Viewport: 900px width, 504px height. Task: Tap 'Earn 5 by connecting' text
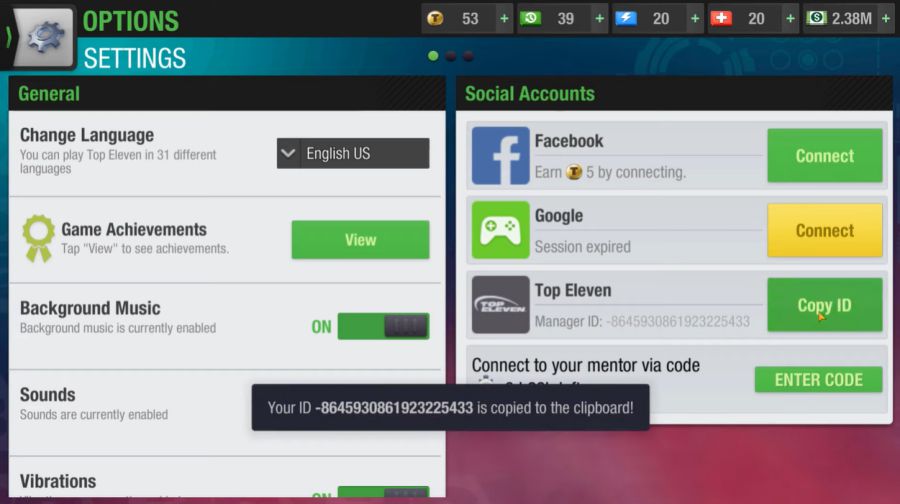coord(610,172)
